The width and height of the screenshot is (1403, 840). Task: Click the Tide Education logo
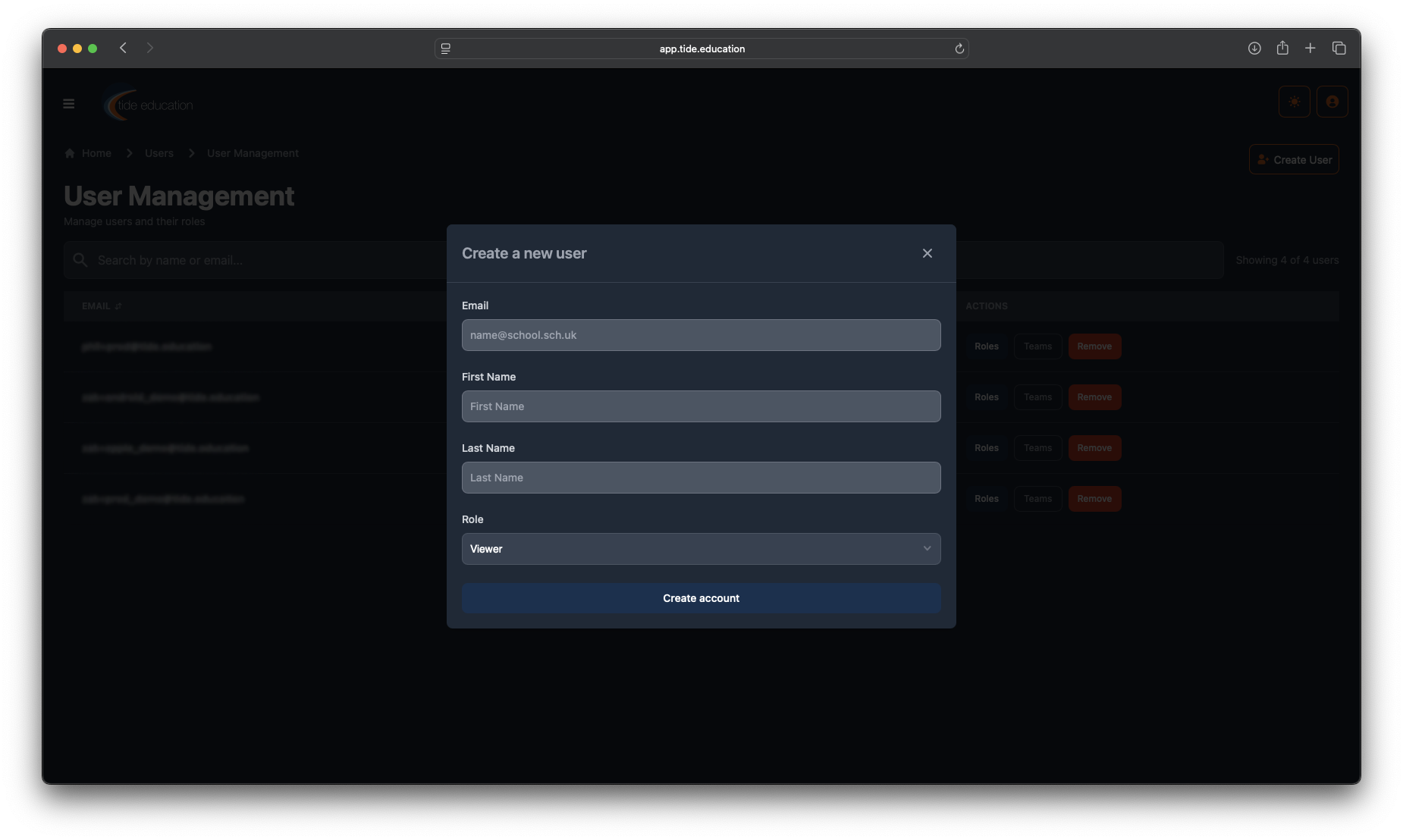tap(149, 105)
